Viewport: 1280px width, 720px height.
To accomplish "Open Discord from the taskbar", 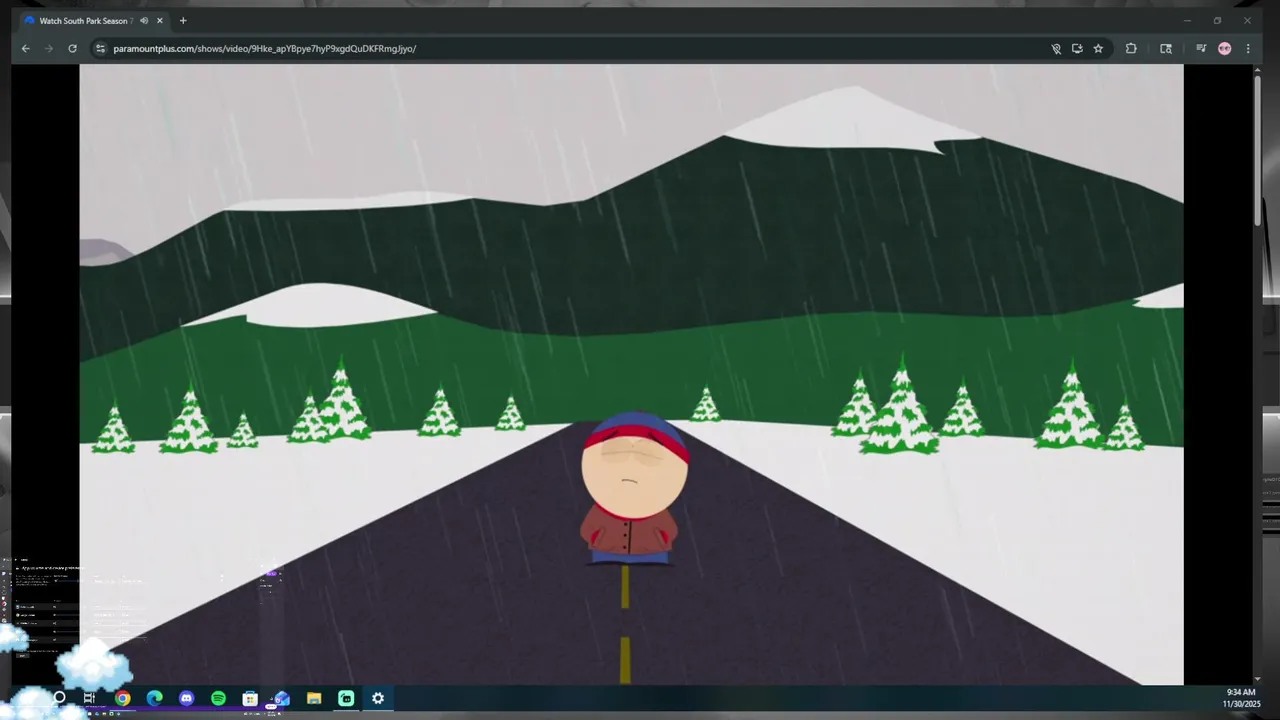I will [186, 698].
